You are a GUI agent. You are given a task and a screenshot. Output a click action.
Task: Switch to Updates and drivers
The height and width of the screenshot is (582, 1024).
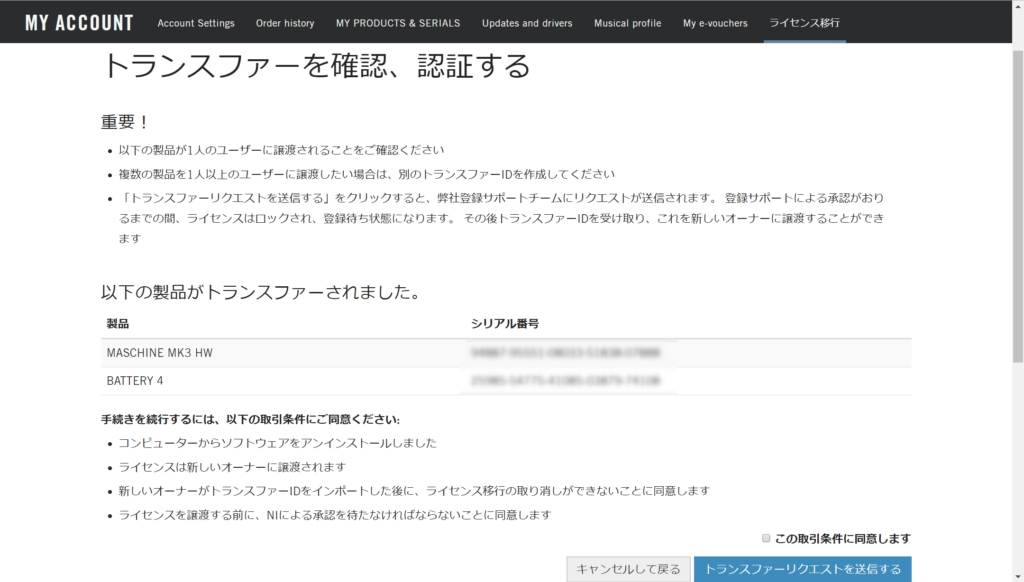(529, 23)
